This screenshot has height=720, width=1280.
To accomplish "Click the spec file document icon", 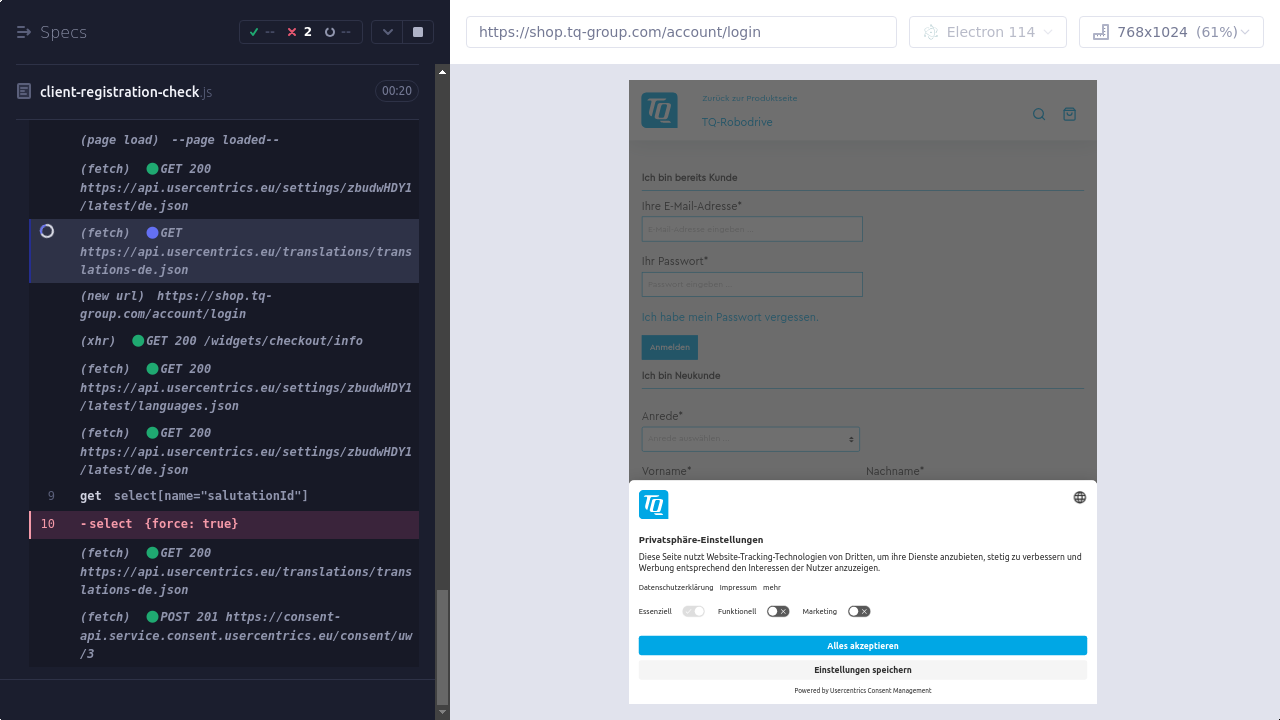I will [x=24, y=91].
